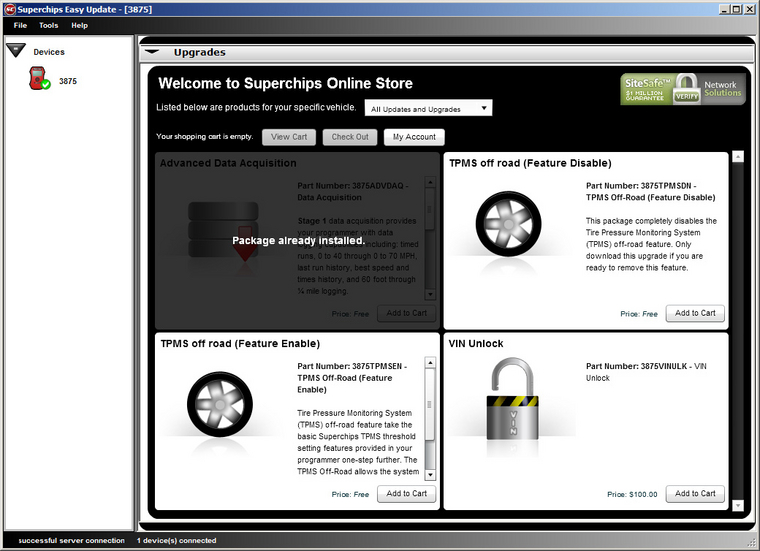This screenshot has width=760, height=551.
Task: Add TPMS Feature Enable to cart
Action: click(406, 493)
